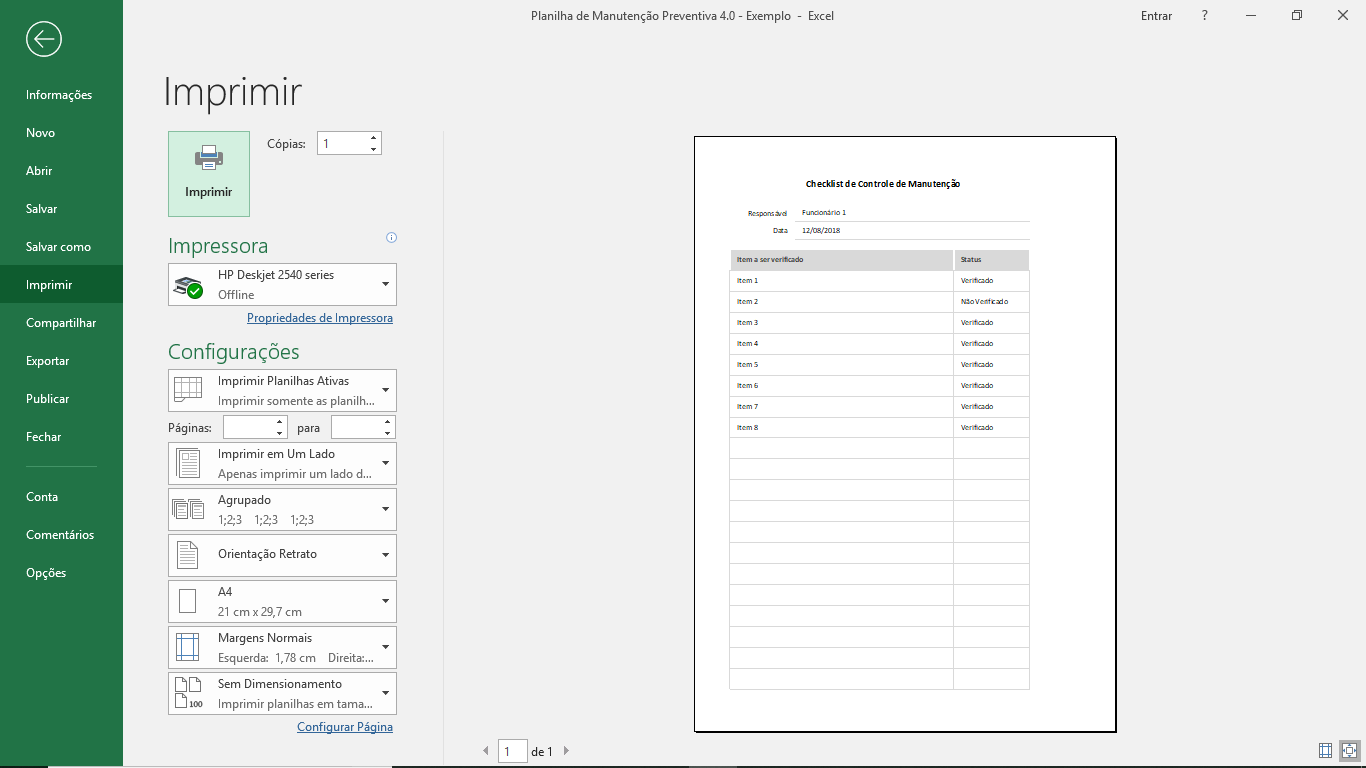Select Salvar como in the sidebar
Viewport: 1366px width, 768px height.
[x=58, y=247]
